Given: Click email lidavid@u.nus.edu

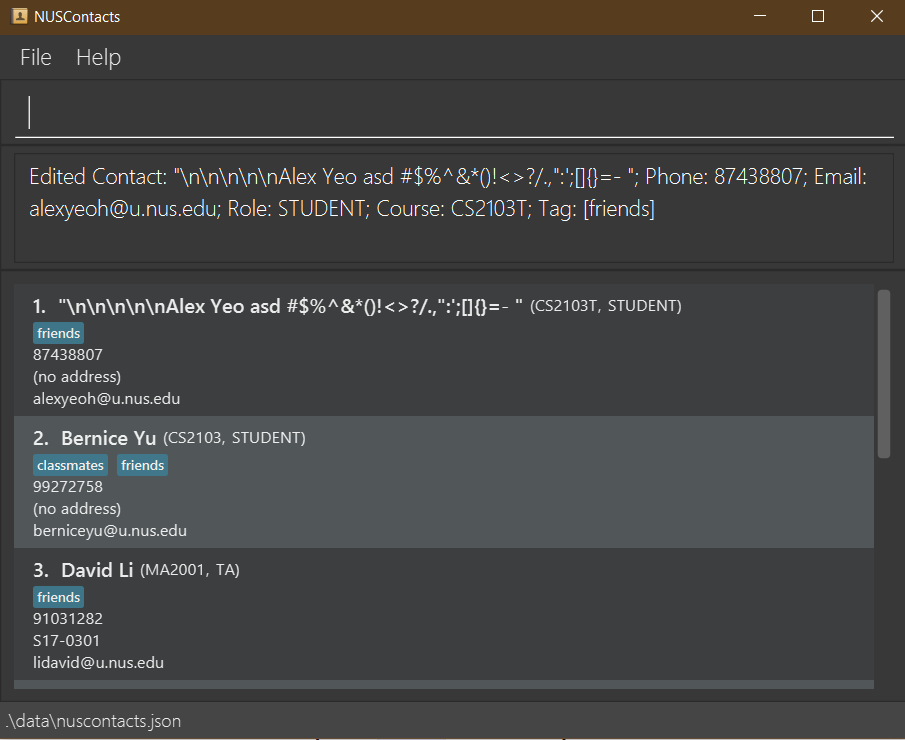Looking at the screenshot, I should [99, 663].
